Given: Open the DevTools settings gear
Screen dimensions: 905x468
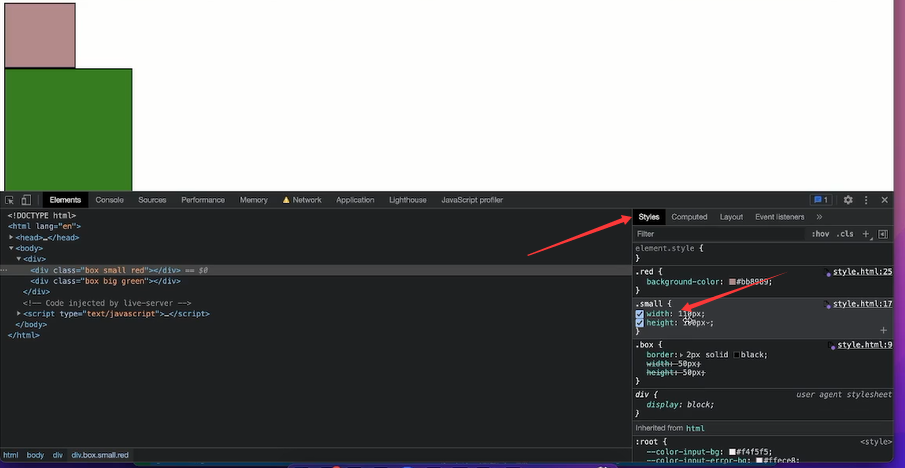Looking at the screenshot, I should click(848, 200).
